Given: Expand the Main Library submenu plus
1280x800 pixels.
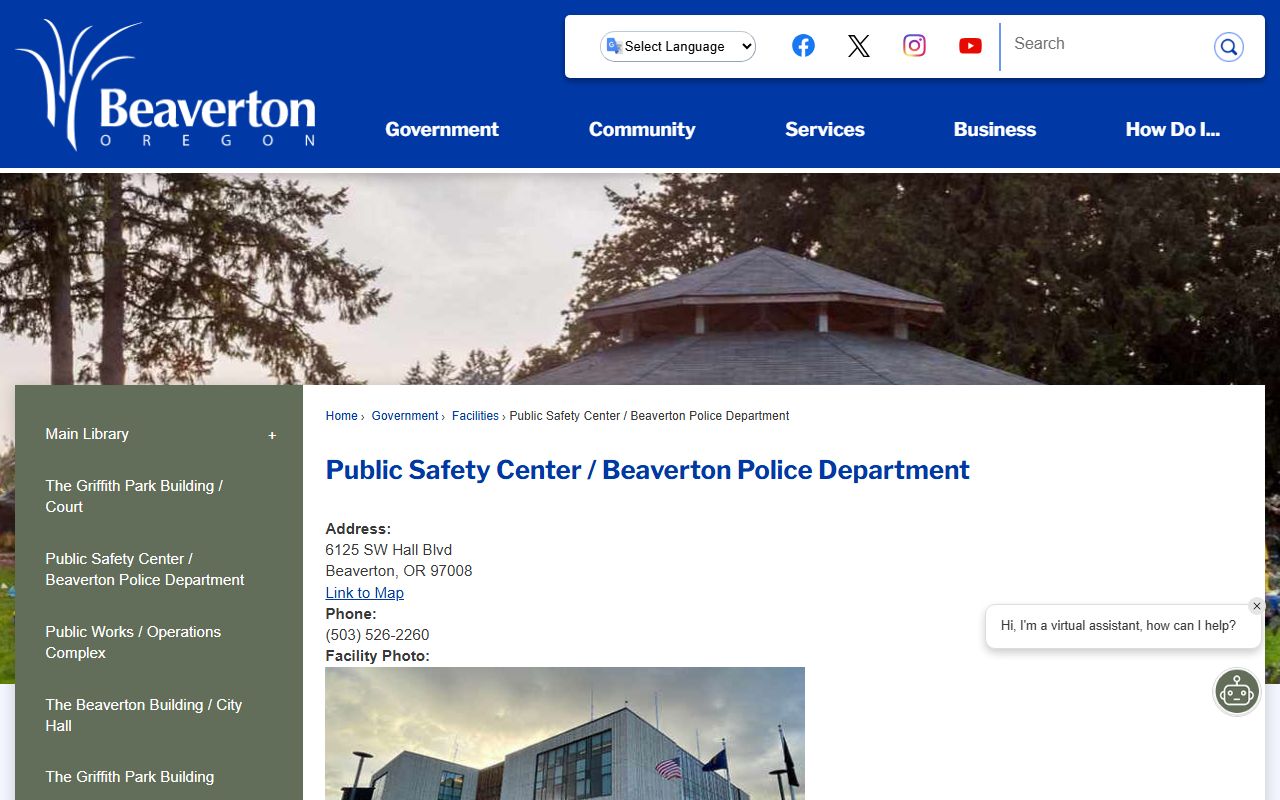Looking at the screenshot, I should pyautogui.click(x=272, y=435).
